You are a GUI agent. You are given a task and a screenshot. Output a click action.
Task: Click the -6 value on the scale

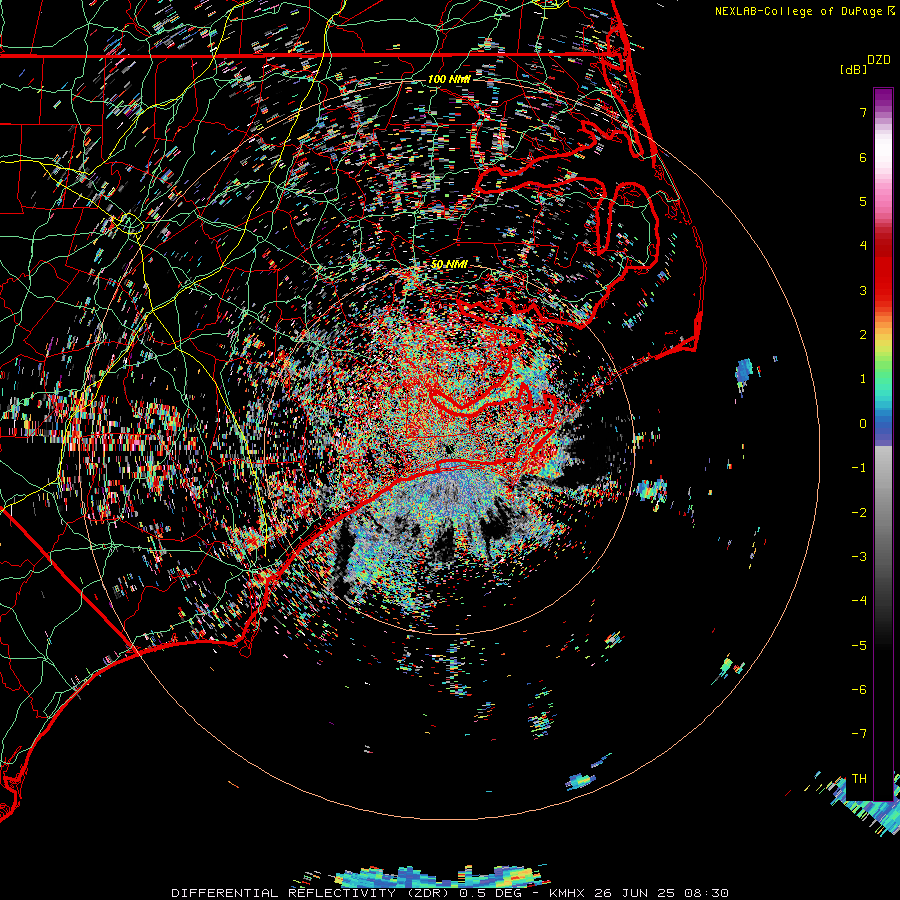tap(859, 690)
